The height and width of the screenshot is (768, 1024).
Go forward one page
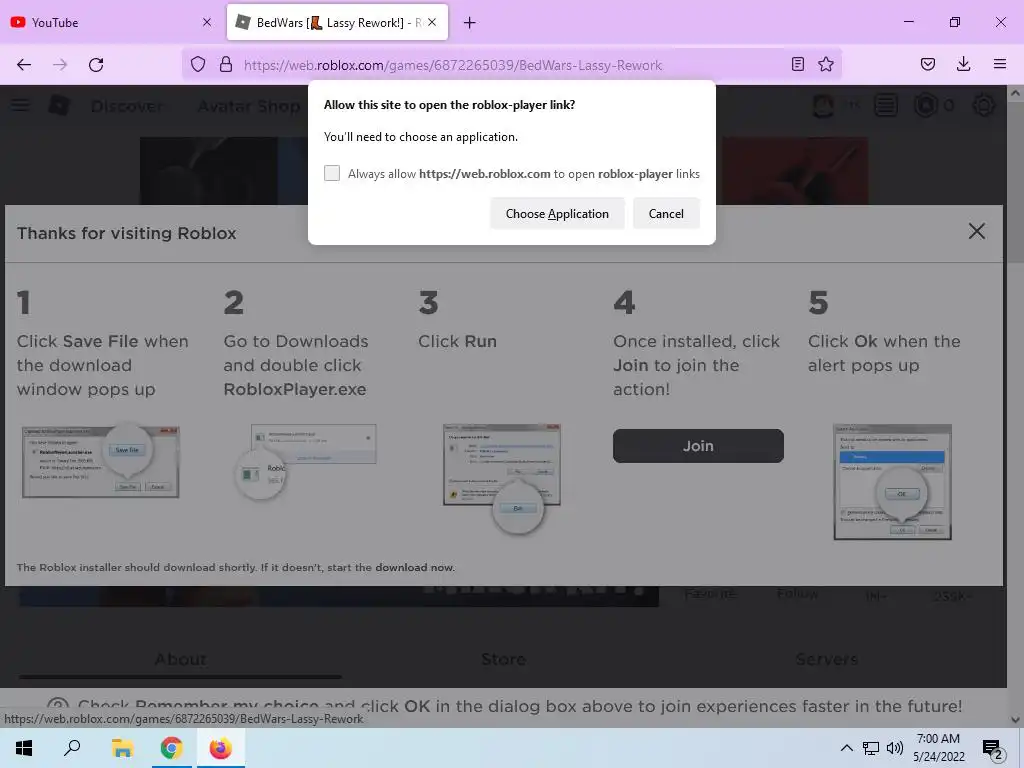pyautogui.click(x=60, y=64)
